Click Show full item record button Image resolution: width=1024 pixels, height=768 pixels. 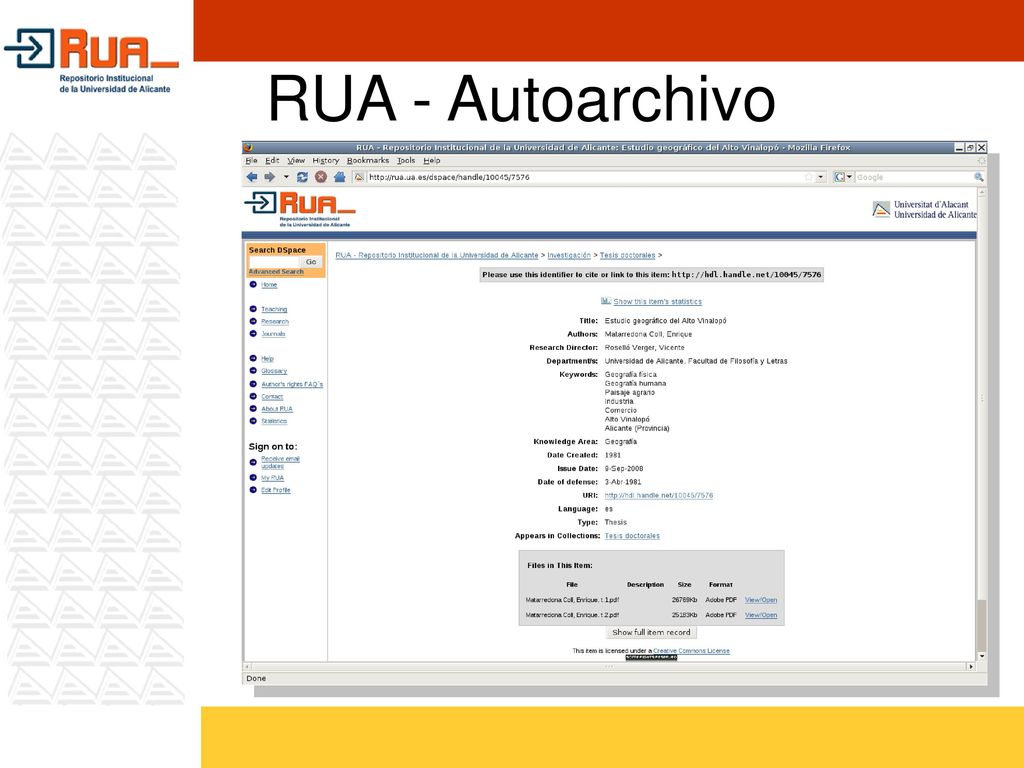tap(651, 632)
